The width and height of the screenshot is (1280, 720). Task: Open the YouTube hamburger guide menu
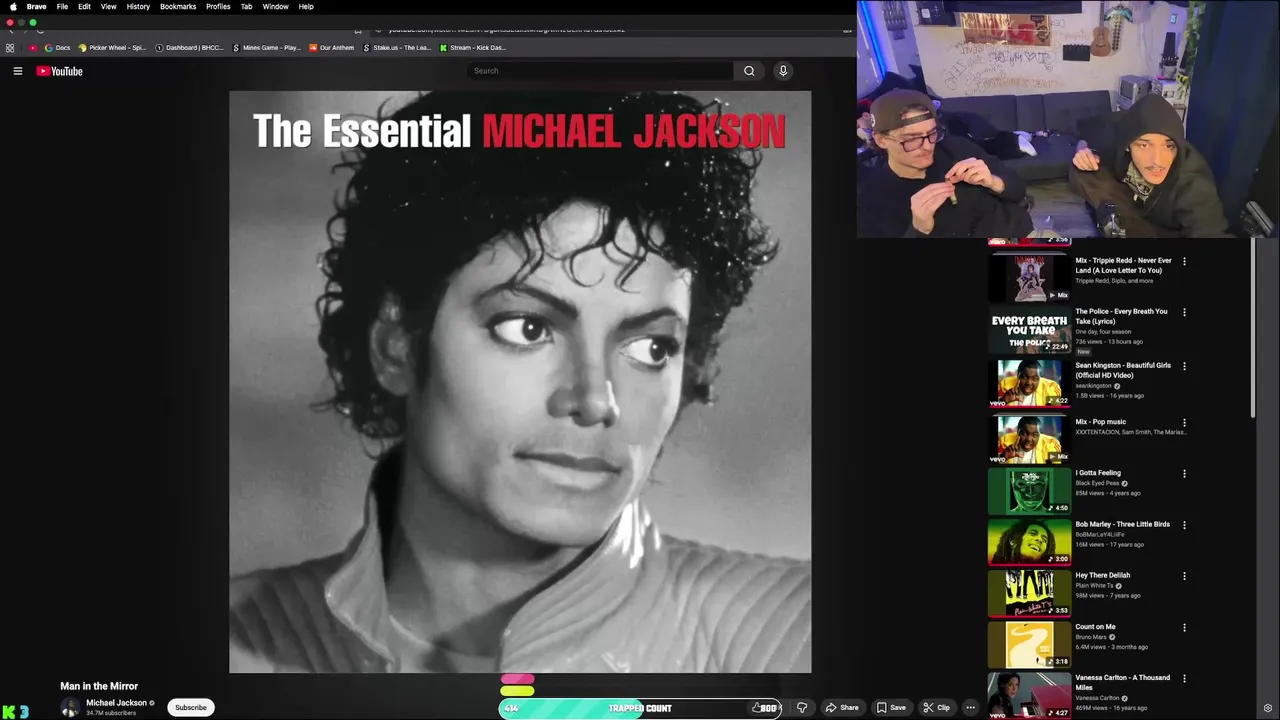[17, 71]
